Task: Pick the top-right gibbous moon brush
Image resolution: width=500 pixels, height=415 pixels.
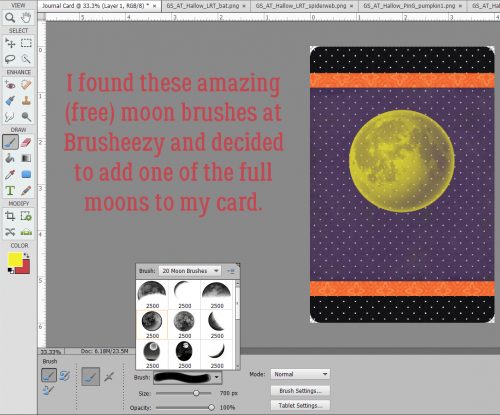Action: coord(217,295)
